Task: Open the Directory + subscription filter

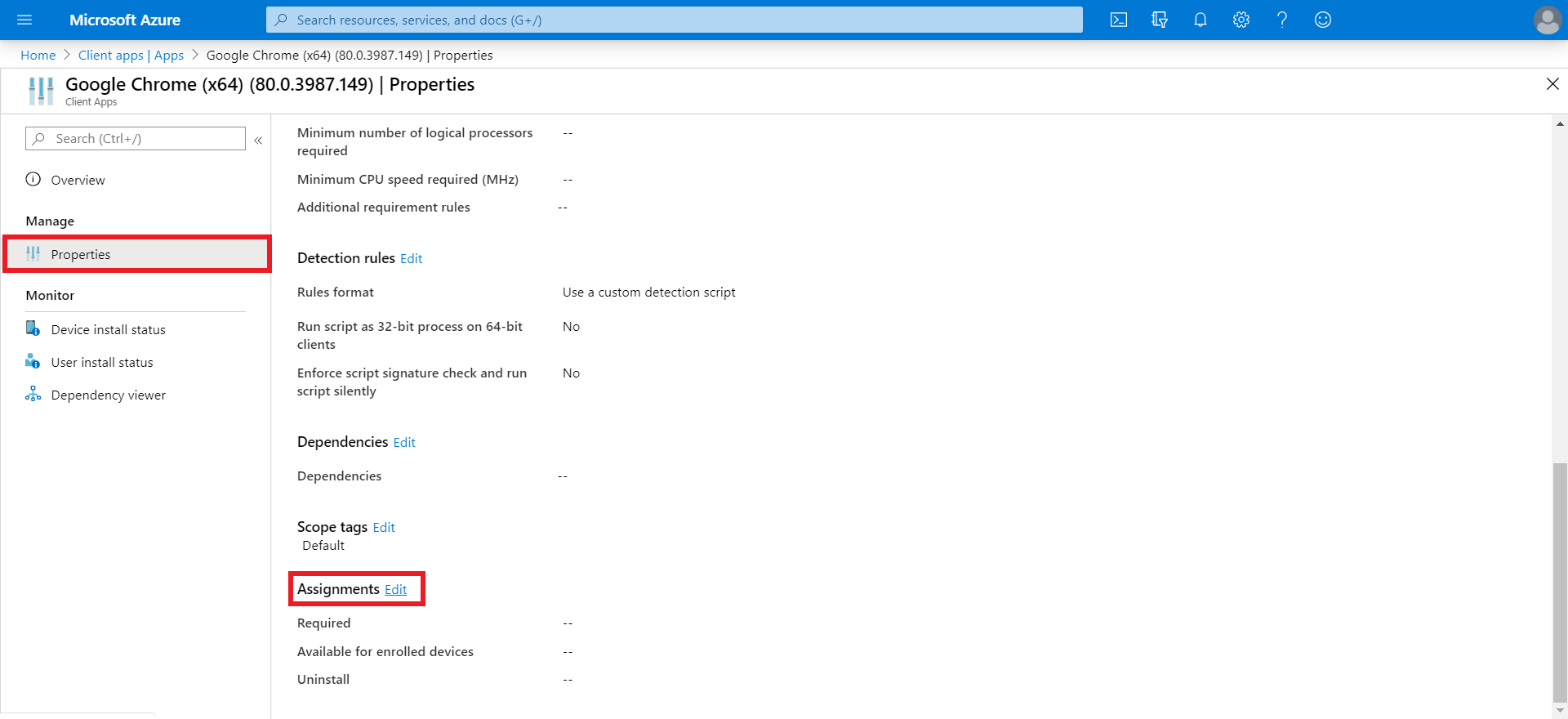Action: pyautogui.click(x=1160, y=20)
